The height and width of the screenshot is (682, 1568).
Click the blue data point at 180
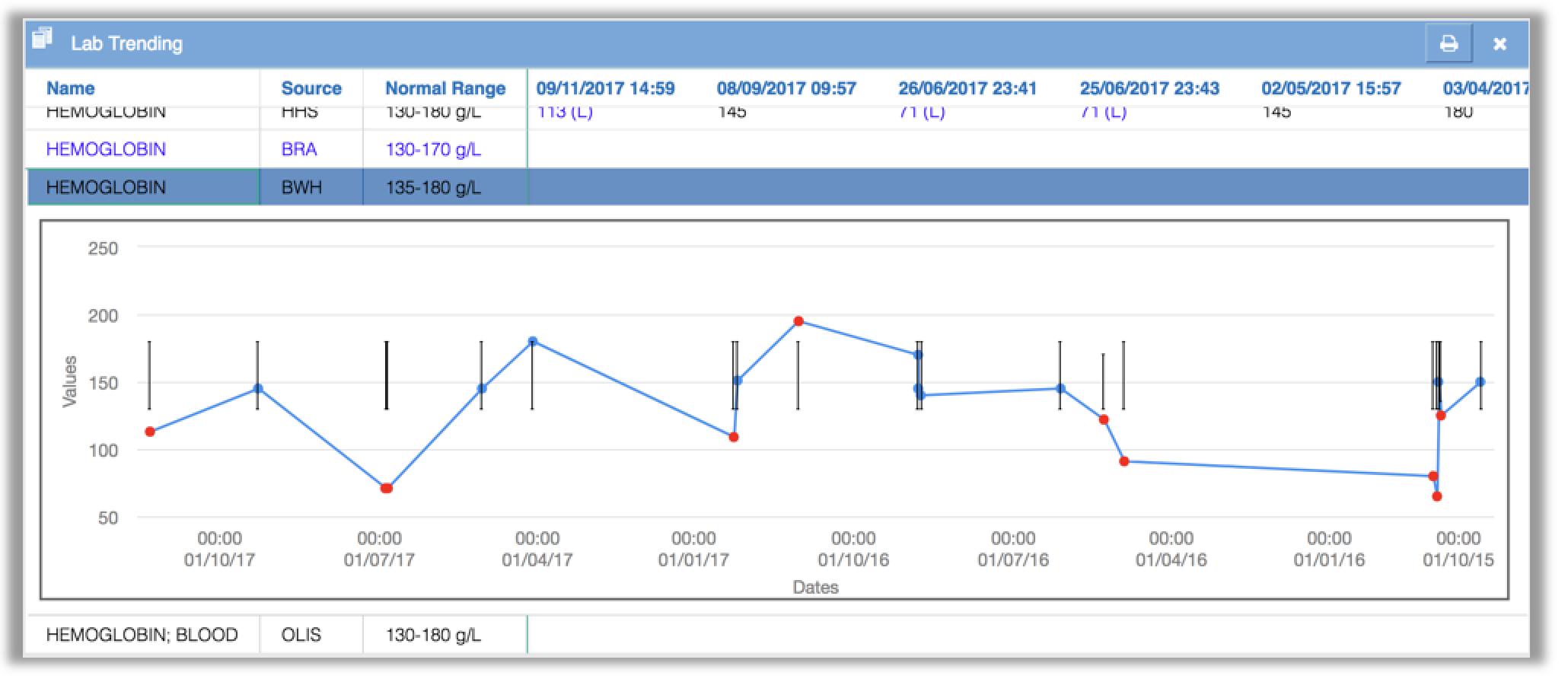tap(533, 341)
